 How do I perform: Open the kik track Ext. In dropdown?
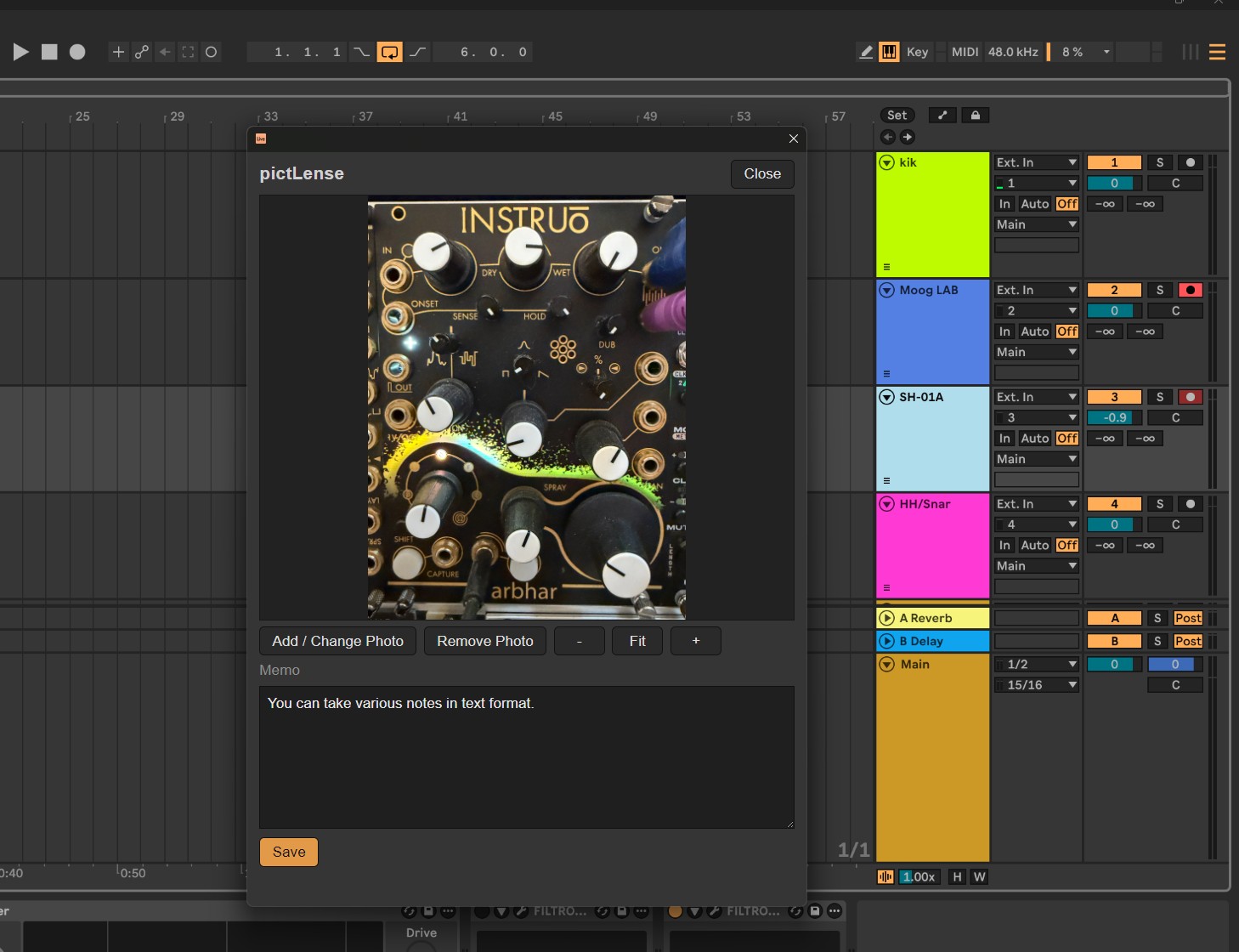pyautogui.click(x=1037, y=162)
